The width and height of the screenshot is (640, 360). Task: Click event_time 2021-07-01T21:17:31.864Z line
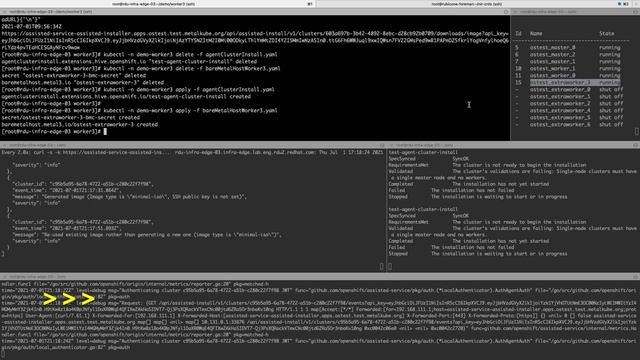[x=67, y=190]
